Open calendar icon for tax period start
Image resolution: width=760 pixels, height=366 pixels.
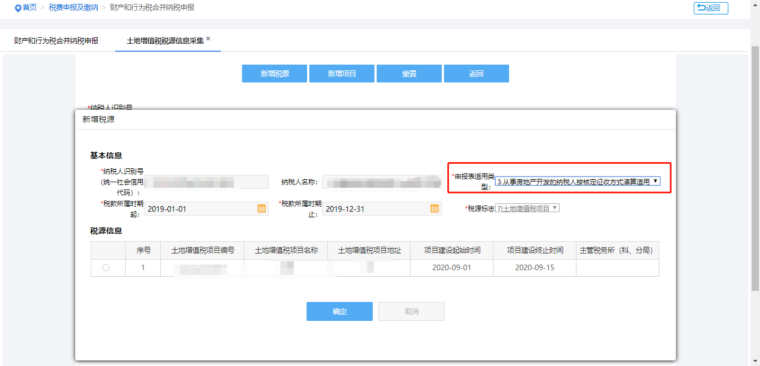pyautogui.click(x=261, y=209)
